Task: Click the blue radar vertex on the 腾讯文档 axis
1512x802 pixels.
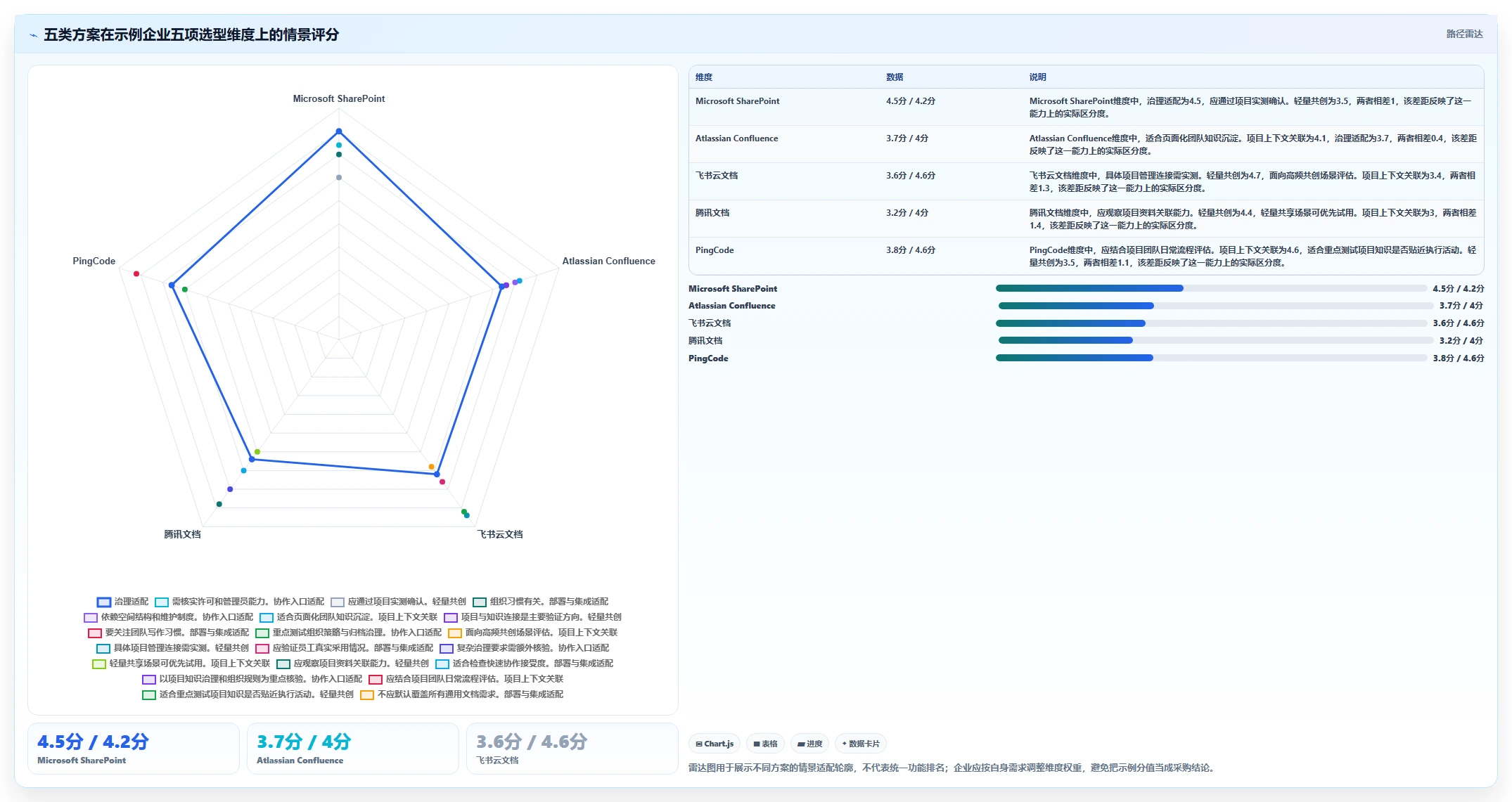Action: (252, 460)
